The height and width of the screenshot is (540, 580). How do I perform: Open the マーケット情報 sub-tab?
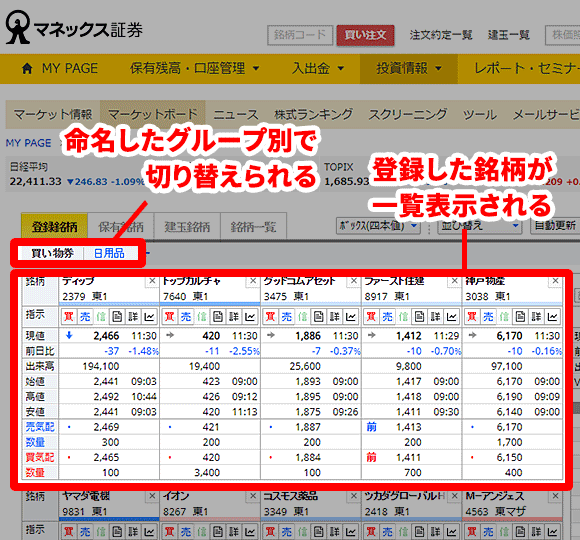53,114
